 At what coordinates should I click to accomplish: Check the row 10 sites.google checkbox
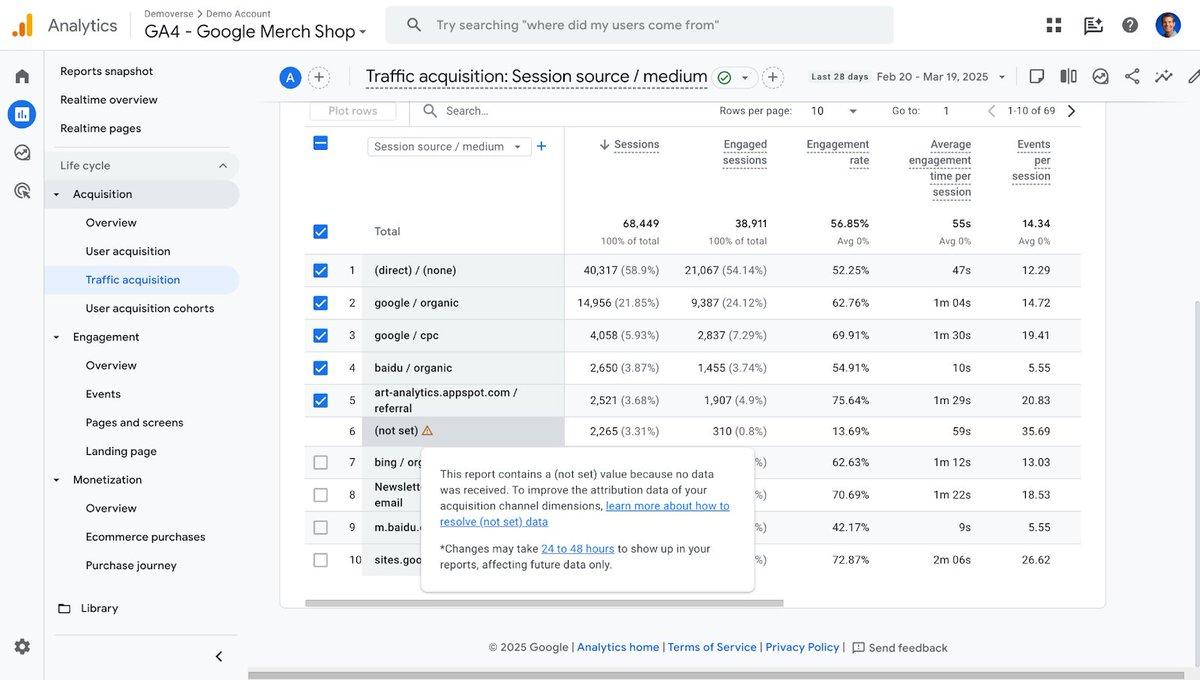coord(320,560)
